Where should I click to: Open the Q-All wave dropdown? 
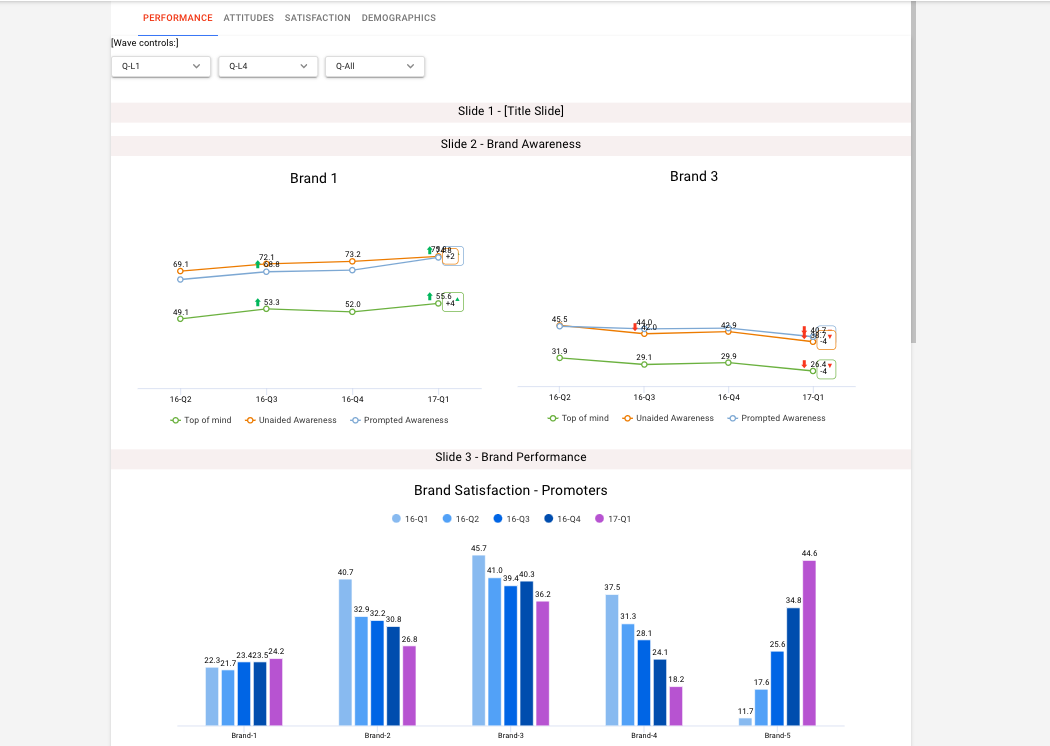point(375,66)
